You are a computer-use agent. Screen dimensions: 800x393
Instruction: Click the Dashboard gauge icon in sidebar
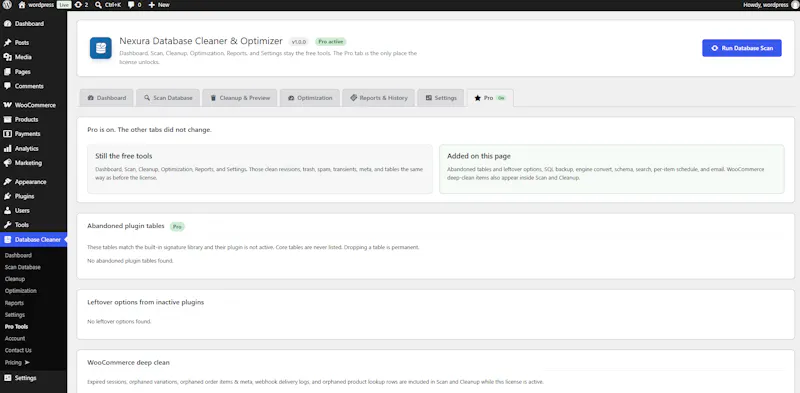click(8, 23)
